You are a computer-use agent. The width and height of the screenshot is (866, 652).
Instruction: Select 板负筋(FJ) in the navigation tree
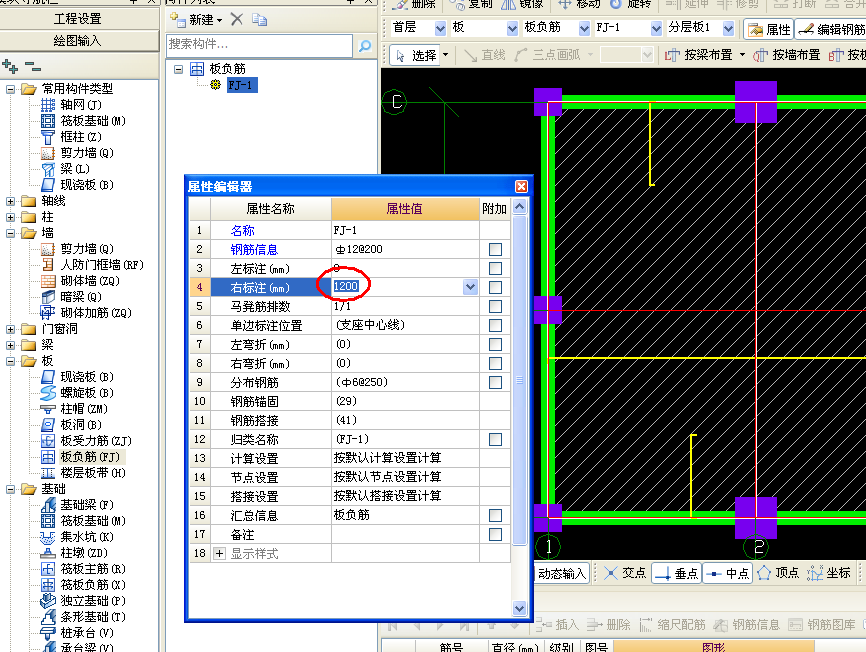(89, 457)
